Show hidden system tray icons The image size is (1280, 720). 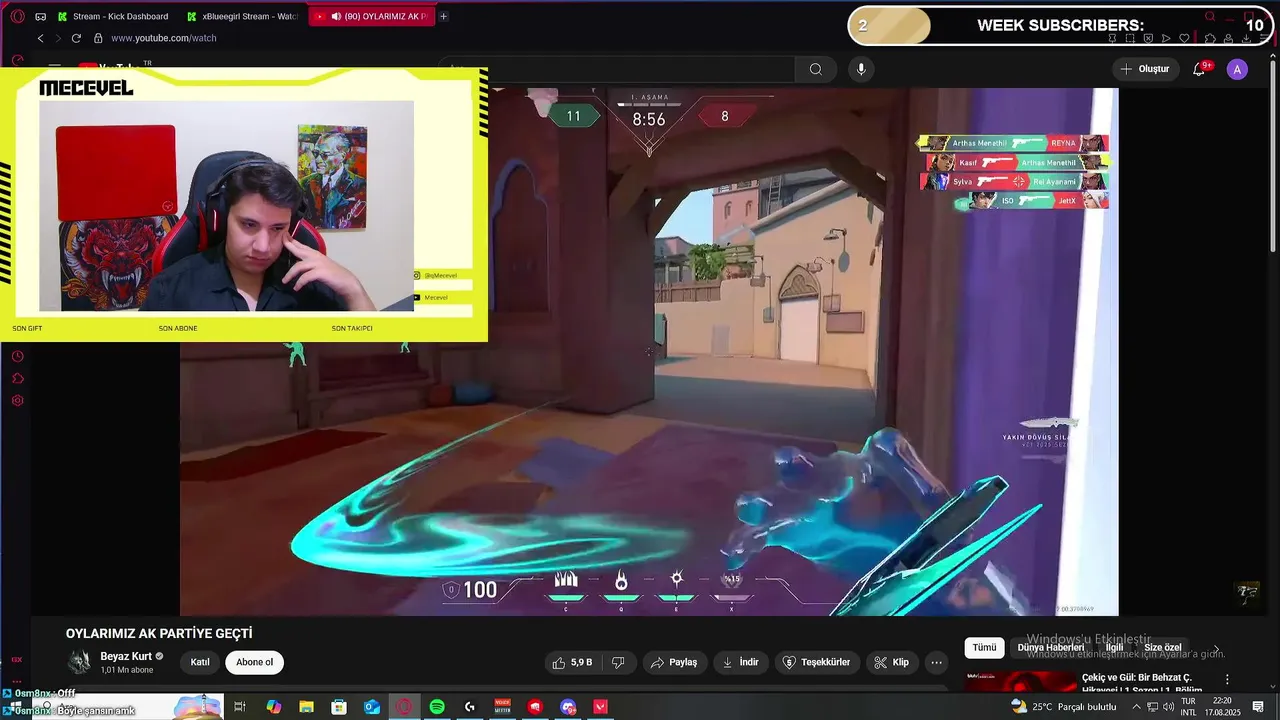tap(1136, 707)
